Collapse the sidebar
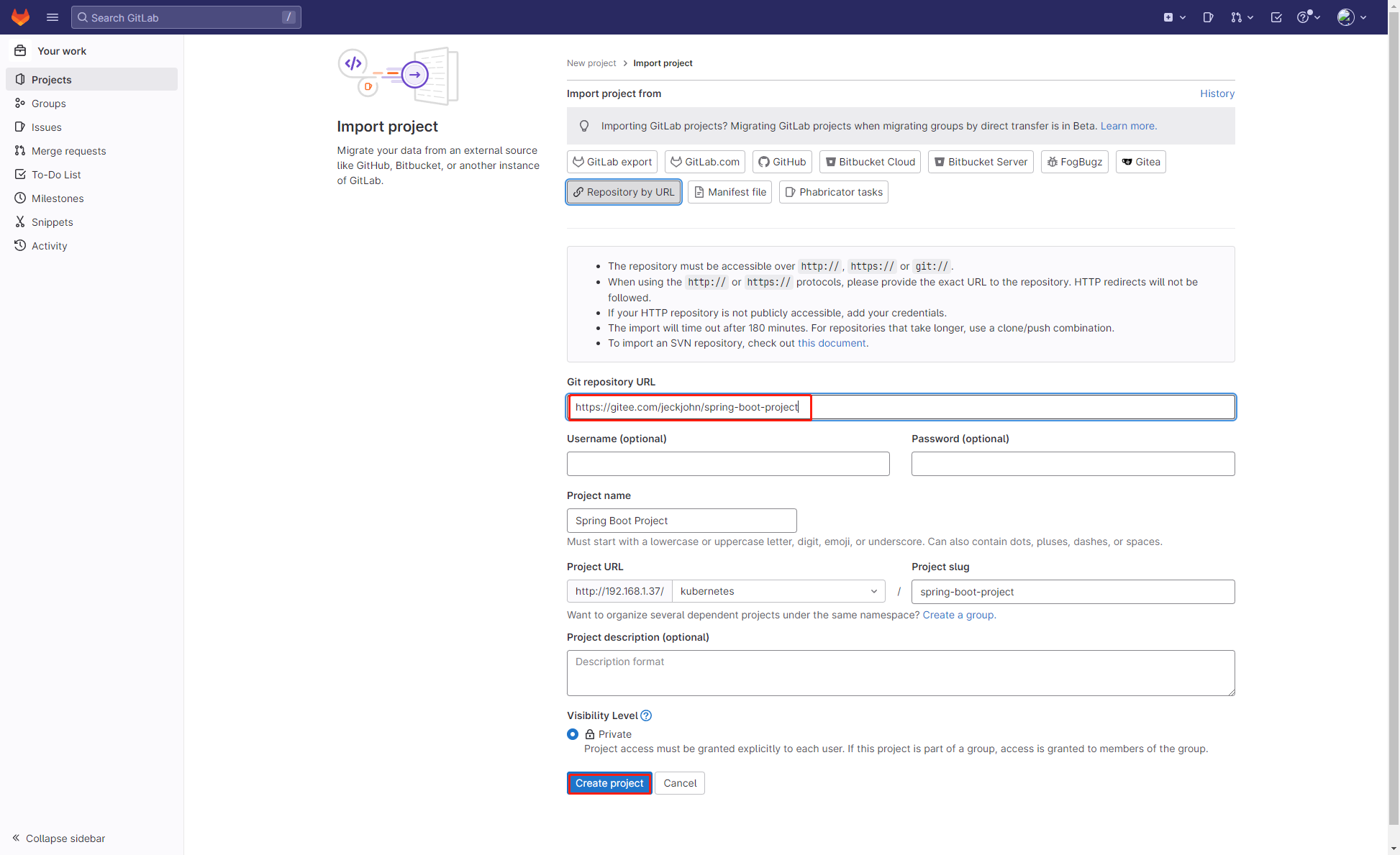This screenshot has height=855, width=1400. pos(59,838)
